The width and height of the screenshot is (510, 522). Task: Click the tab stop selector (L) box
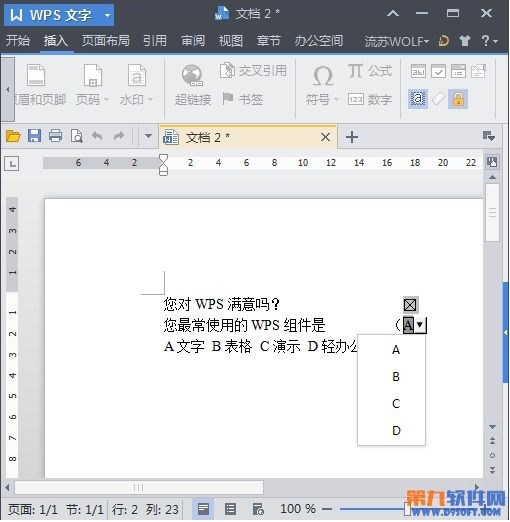12,163
